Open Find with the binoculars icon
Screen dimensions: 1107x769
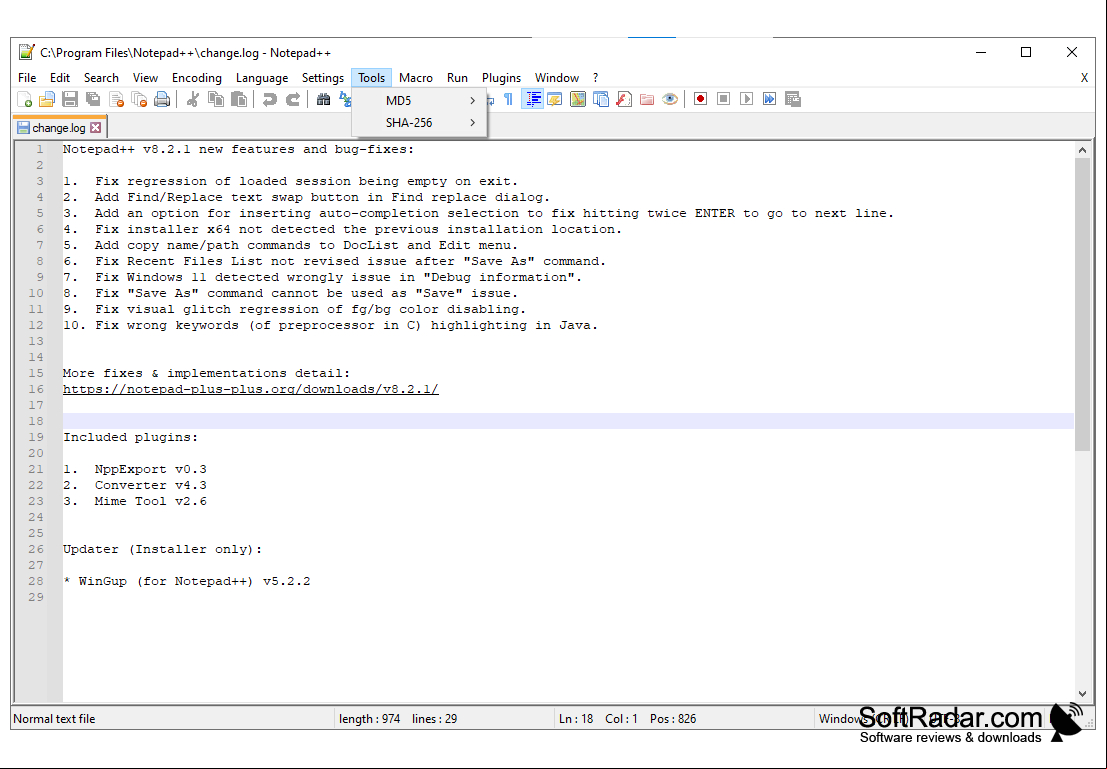point(323,100)
